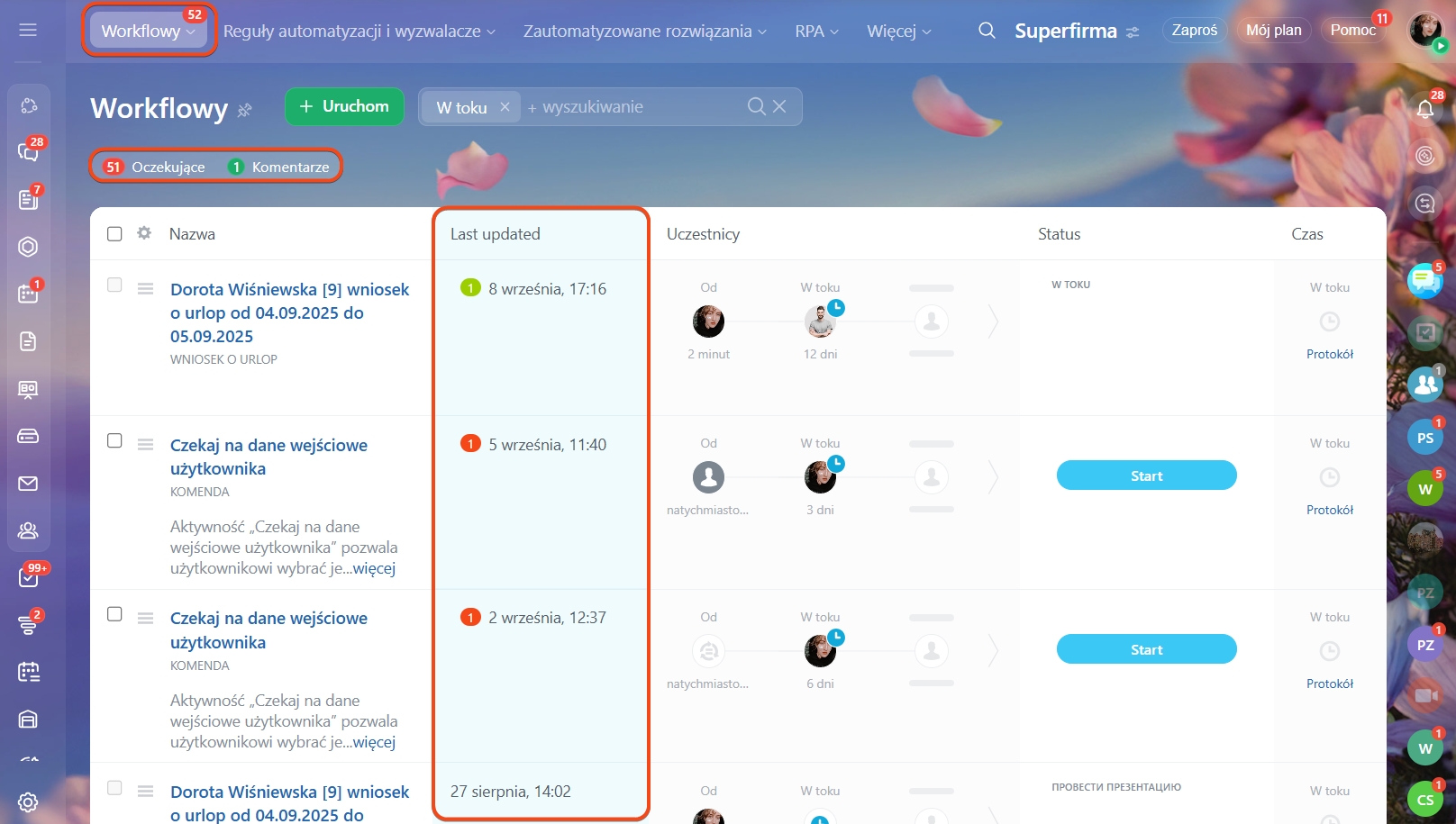Image resolution: width=1456 pixels, height=824 pixels.
Task: Open the drive storage icon in sidebar
Action: pos(28,436)
